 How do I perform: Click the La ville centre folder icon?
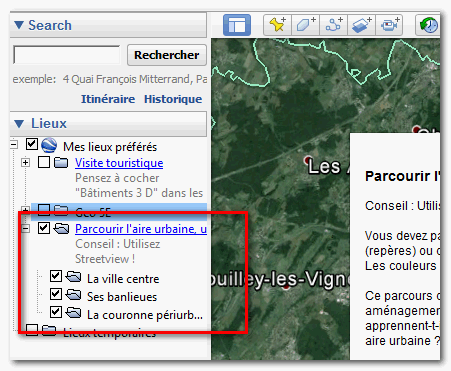73,277
